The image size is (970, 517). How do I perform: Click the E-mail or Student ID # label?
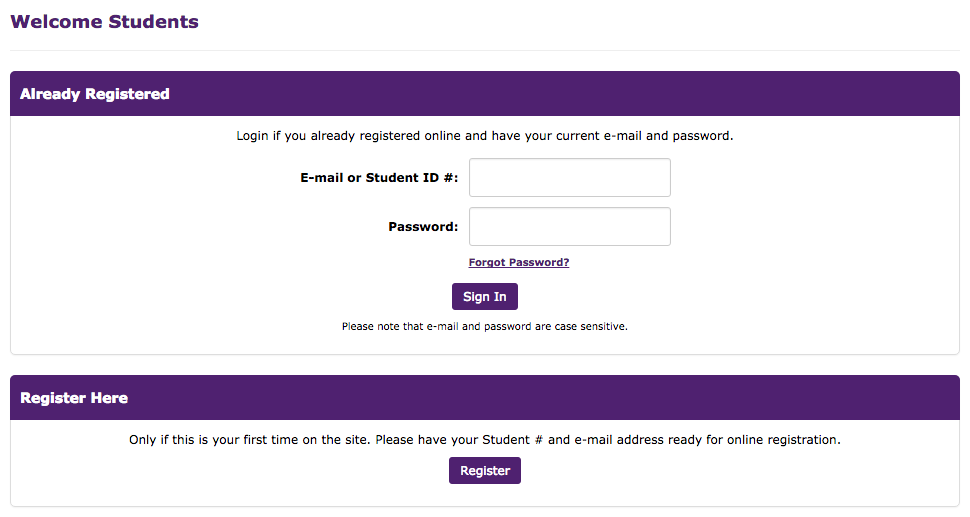coord(379,178)
